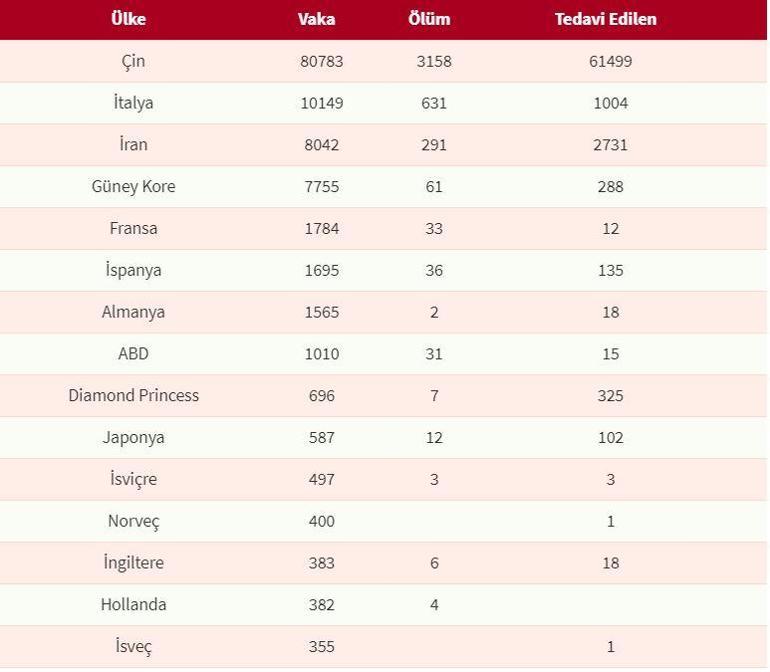Image resolution: width=770 pixels, height=672 pixels.
Task: Click İtalya in the country column
Action: coord(133,103)
